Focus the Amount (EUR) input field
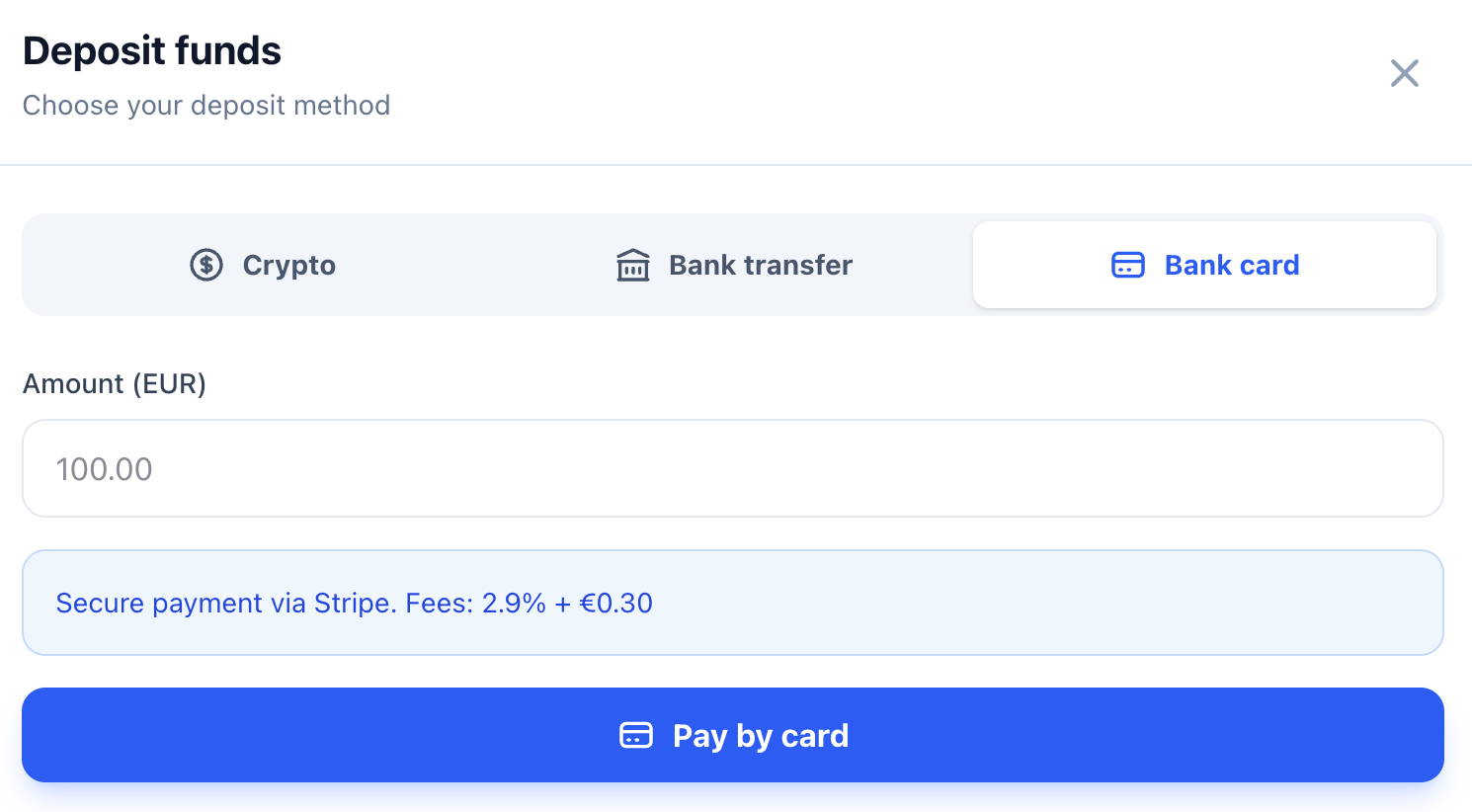1472x812 pixels. point(733,468)
